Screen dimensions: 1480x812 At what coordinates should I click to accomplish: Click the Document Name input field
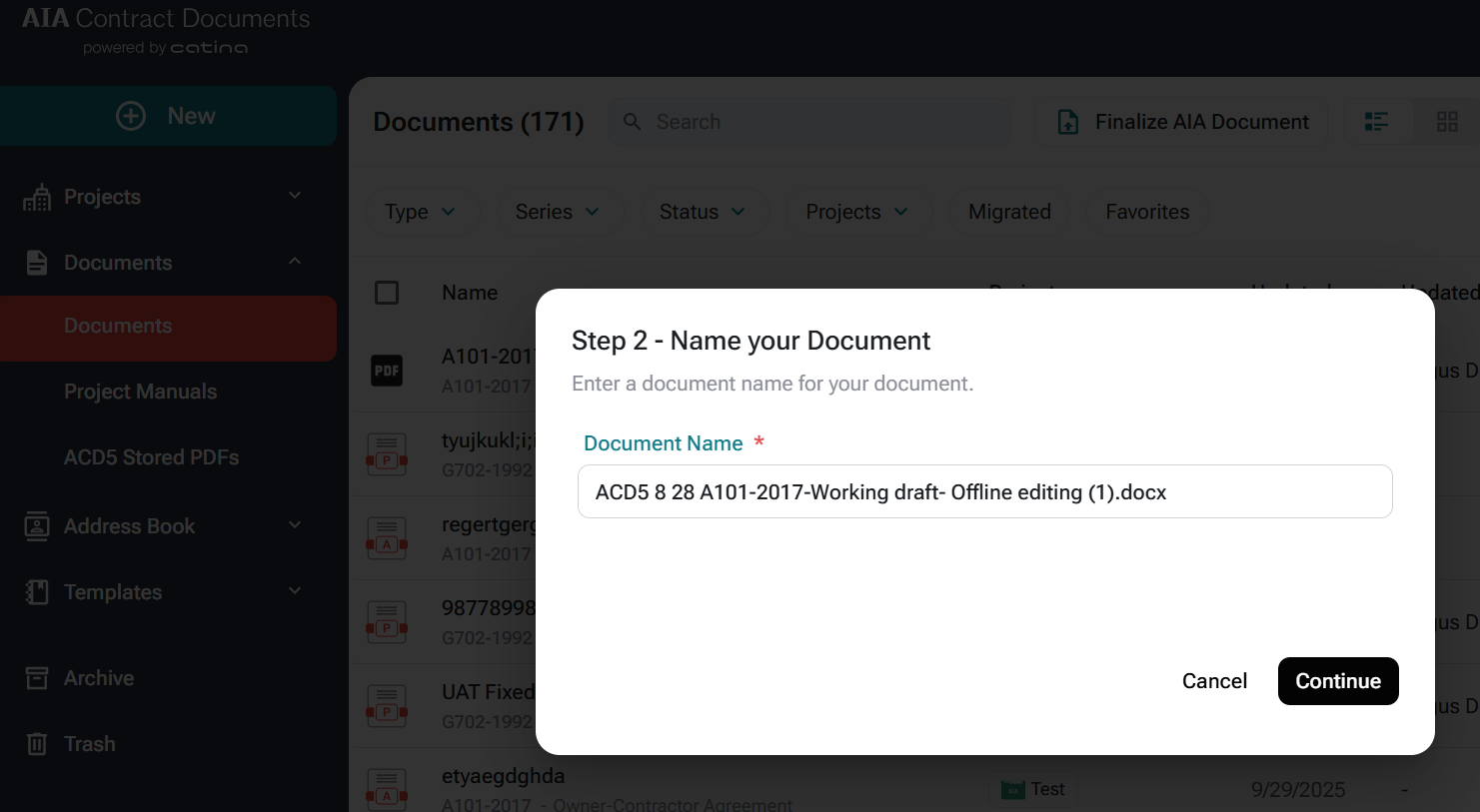pos(984,492)
